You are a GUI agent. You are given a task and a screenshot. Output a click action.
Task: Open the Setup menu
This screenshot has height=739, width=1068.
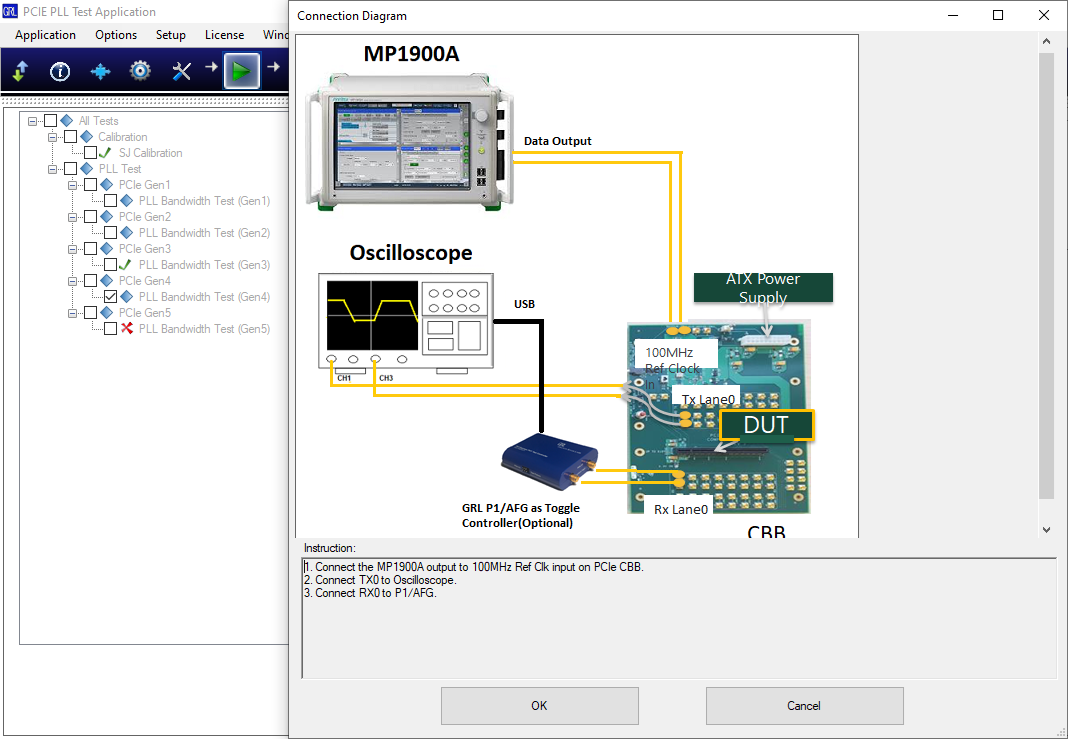pyautogui.click(x=170, y=34)
